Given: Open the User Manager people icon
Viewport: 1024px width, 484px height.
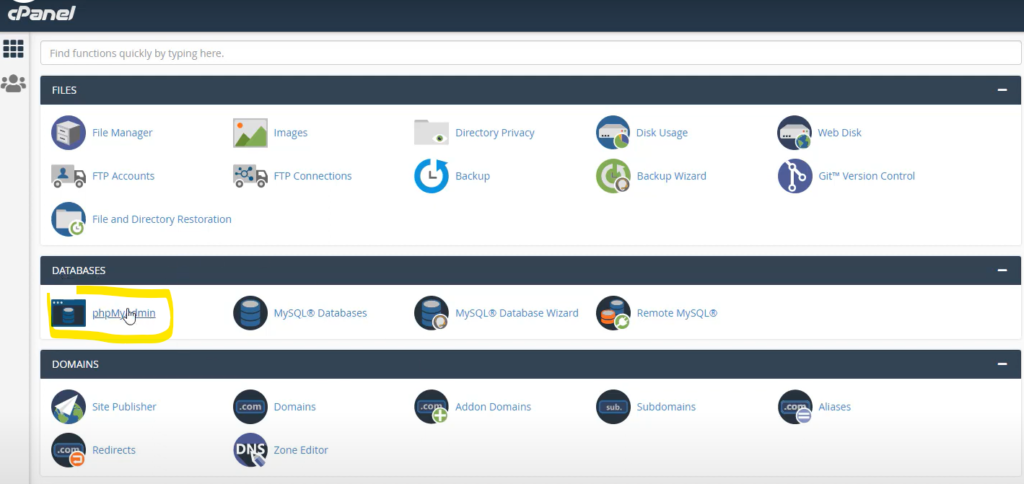Looking at the screenshot, I should click(x=14, y=83).
